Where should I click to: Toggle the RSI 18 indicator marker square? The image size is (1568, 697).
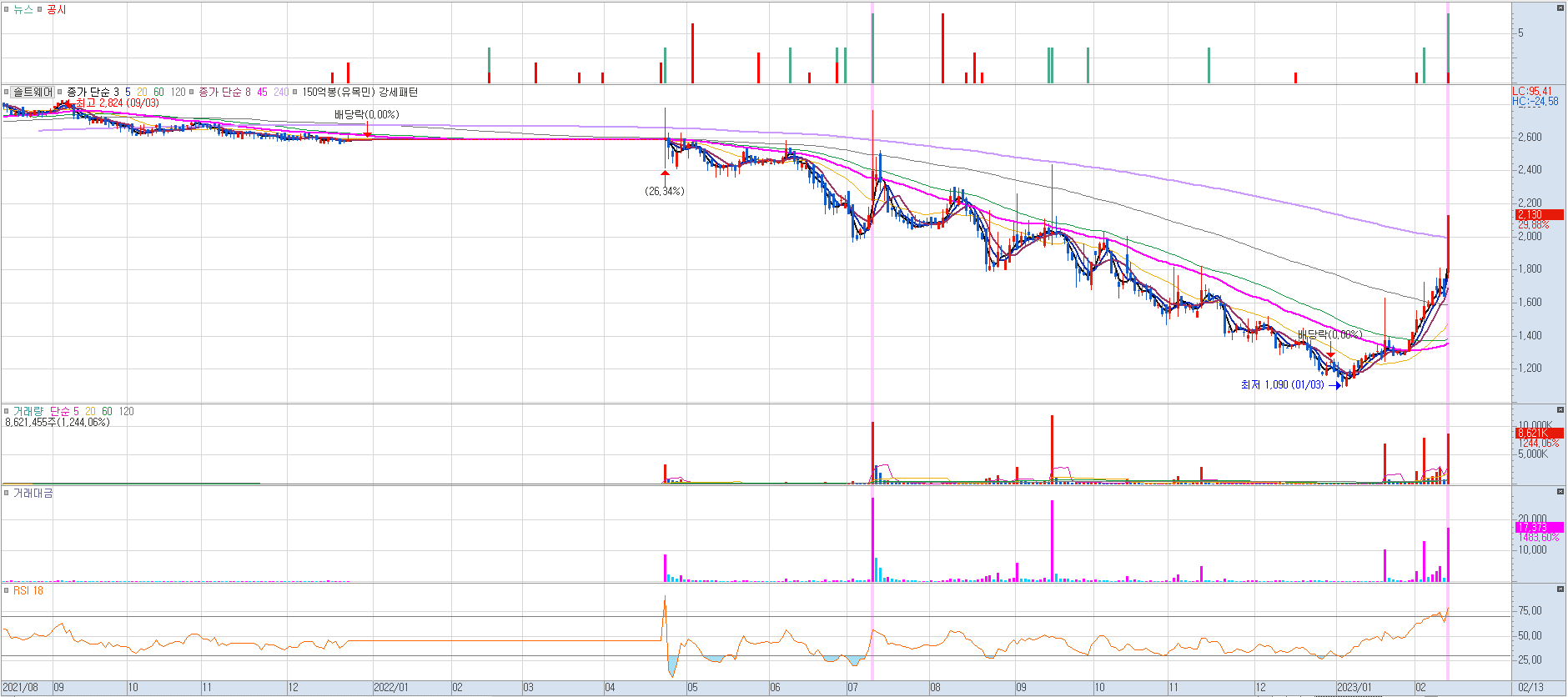coord(7,590)
